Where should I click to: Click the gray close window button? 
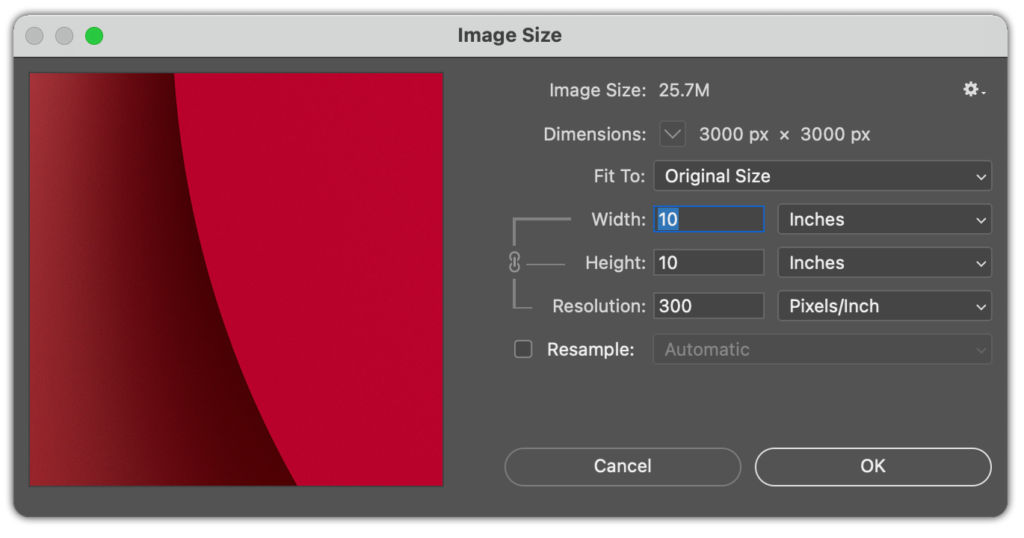pos(35,36)
